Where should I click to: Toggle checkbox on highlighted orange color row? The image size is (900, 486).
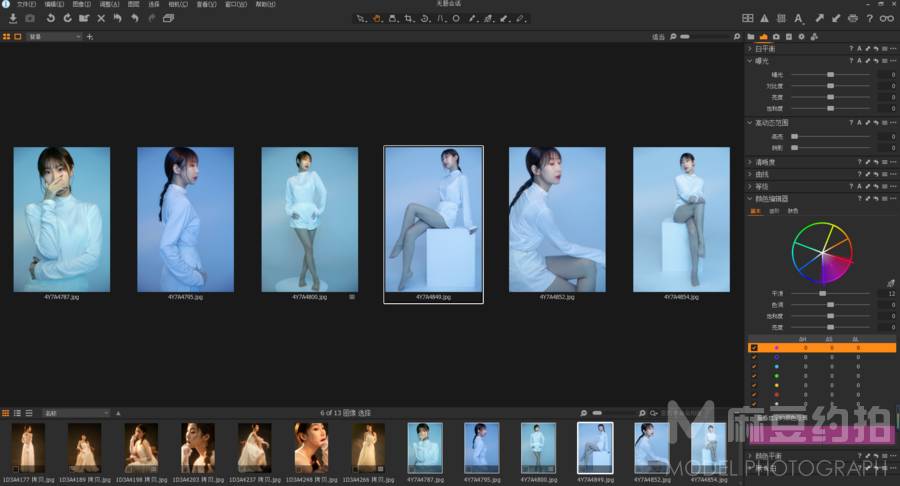[x=754, y=348]
